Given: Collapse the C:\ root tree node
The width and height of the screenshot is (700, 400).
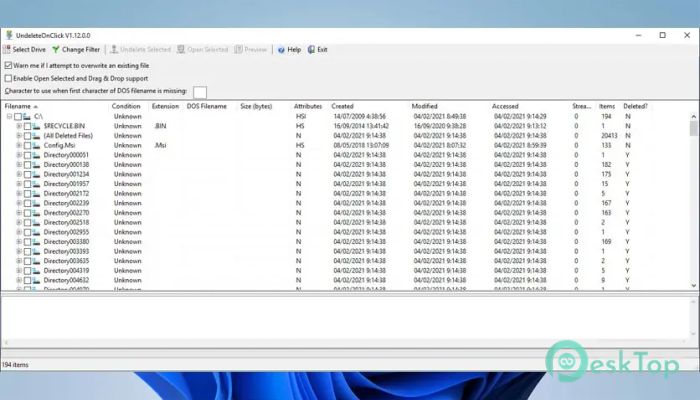Looking at the screenshot, I should point(9,117).
